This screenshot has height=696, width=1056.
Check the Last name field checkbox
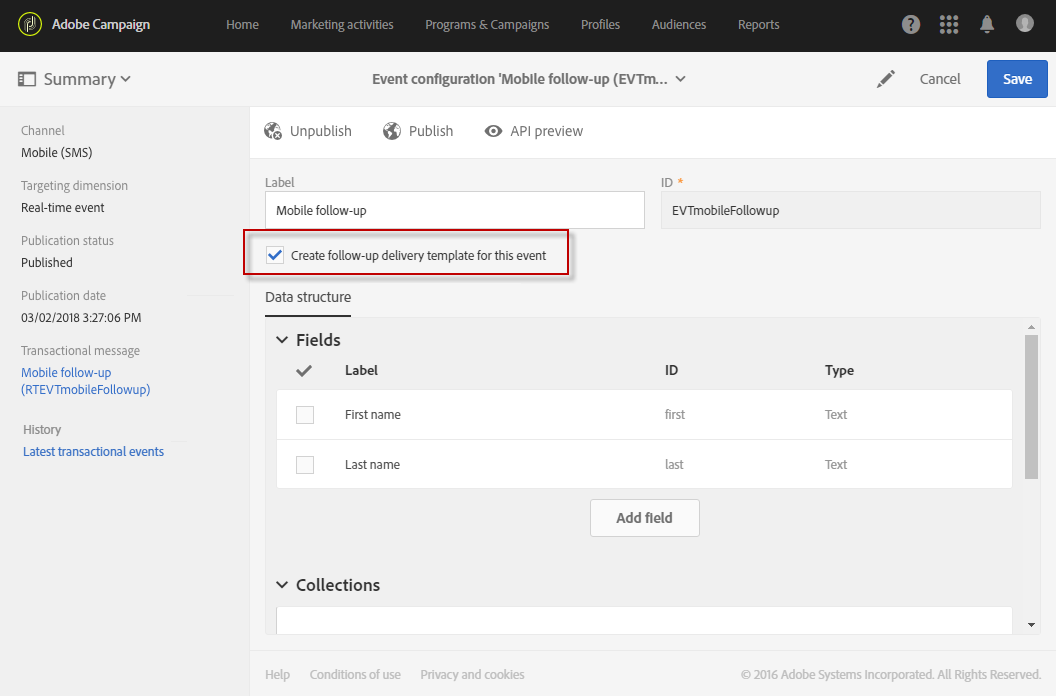click(305, 465)
